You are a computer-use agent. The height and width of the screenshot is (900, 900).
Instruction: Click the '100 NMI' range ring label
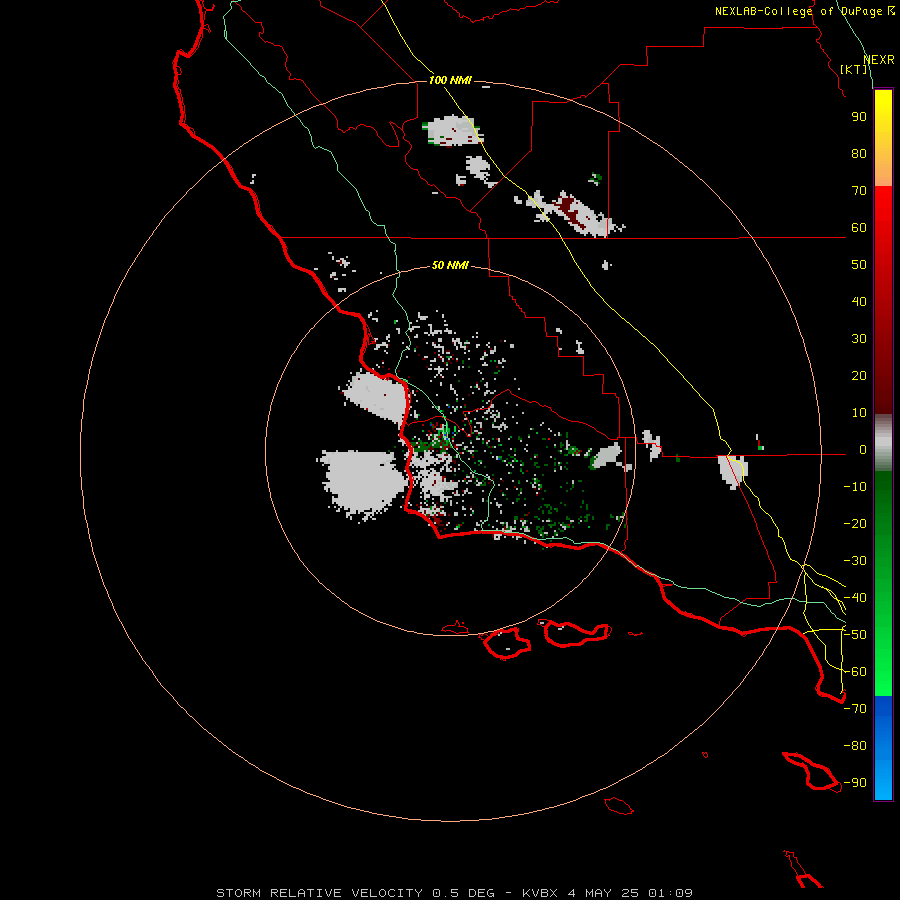(450, 80)
